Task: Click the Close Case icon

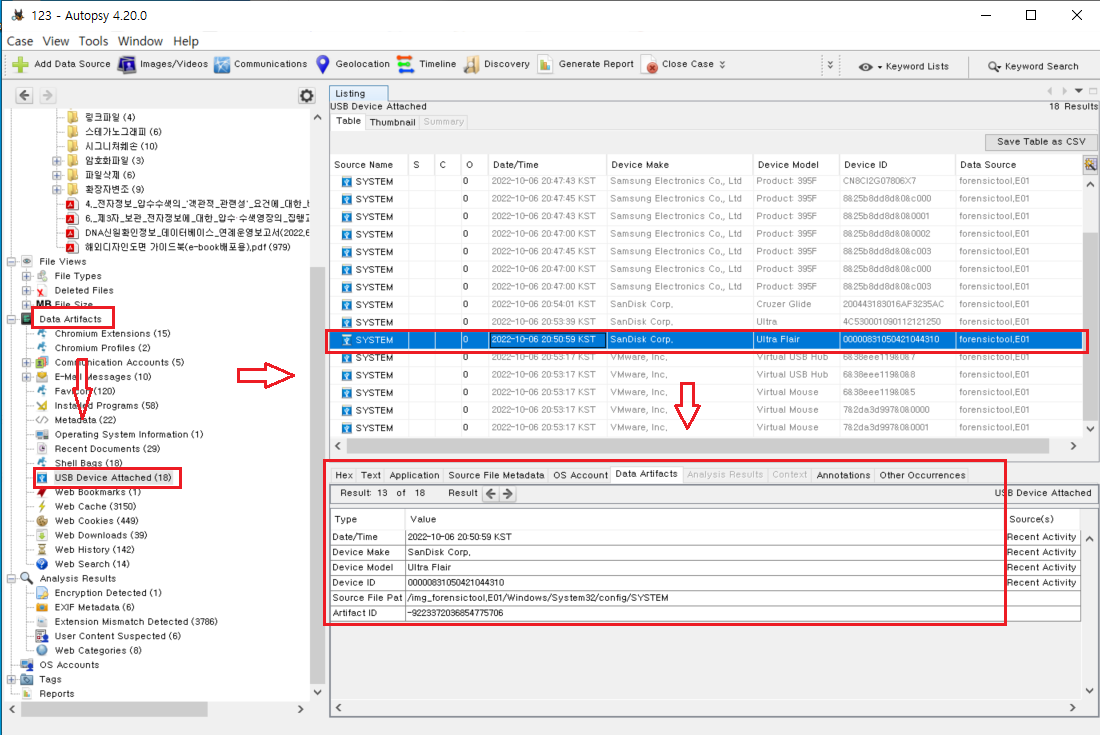Action: 650,65
